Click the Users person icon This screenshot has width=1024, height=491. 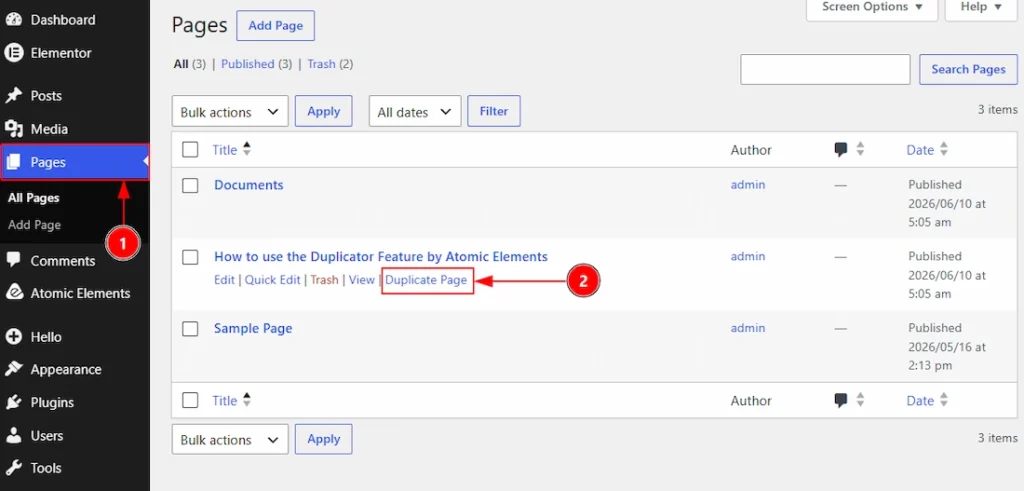14,436
